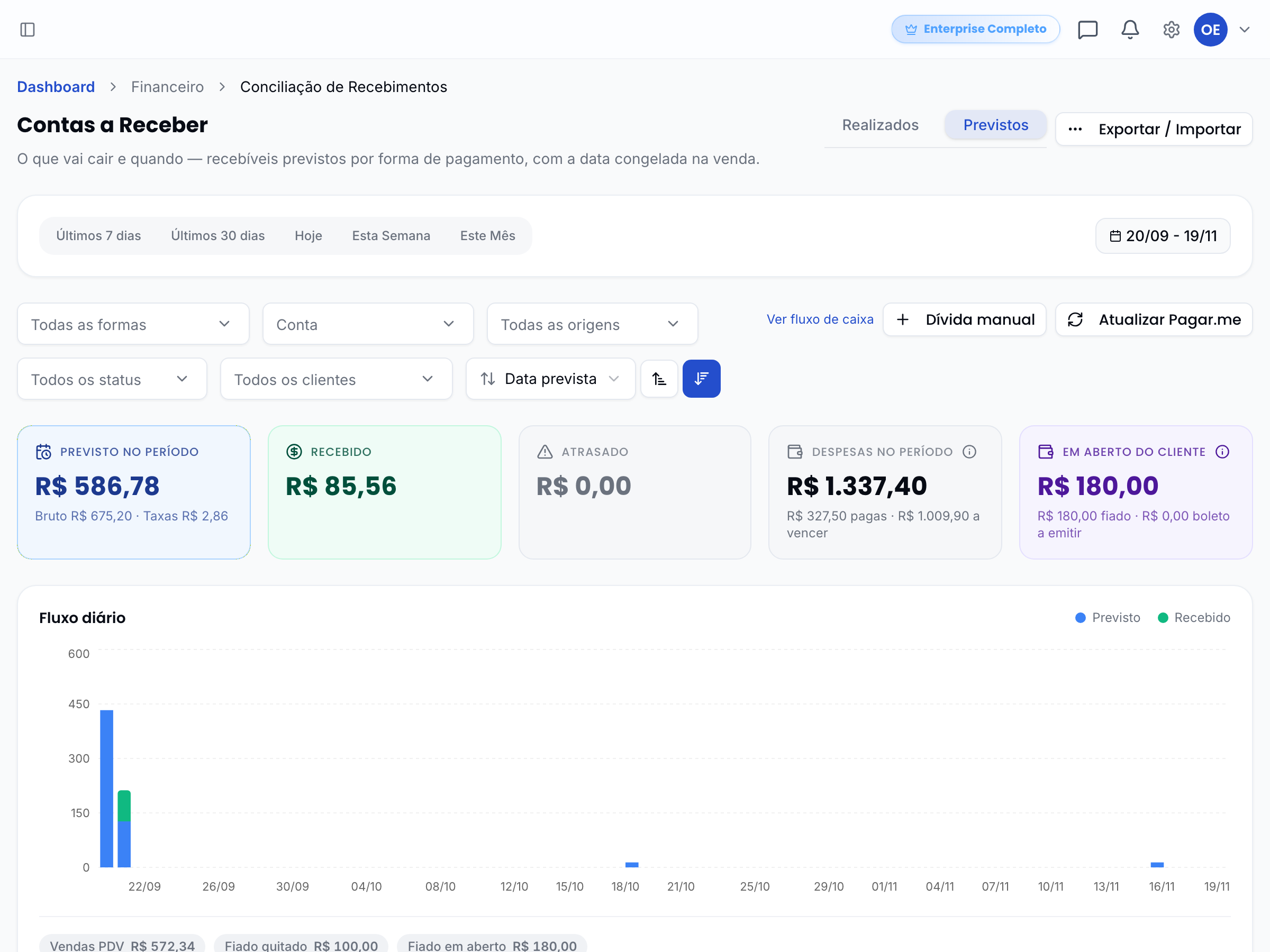
Task: Click the Fiado quitado R$ 100,00 chip
Action: tap(301, 945)
